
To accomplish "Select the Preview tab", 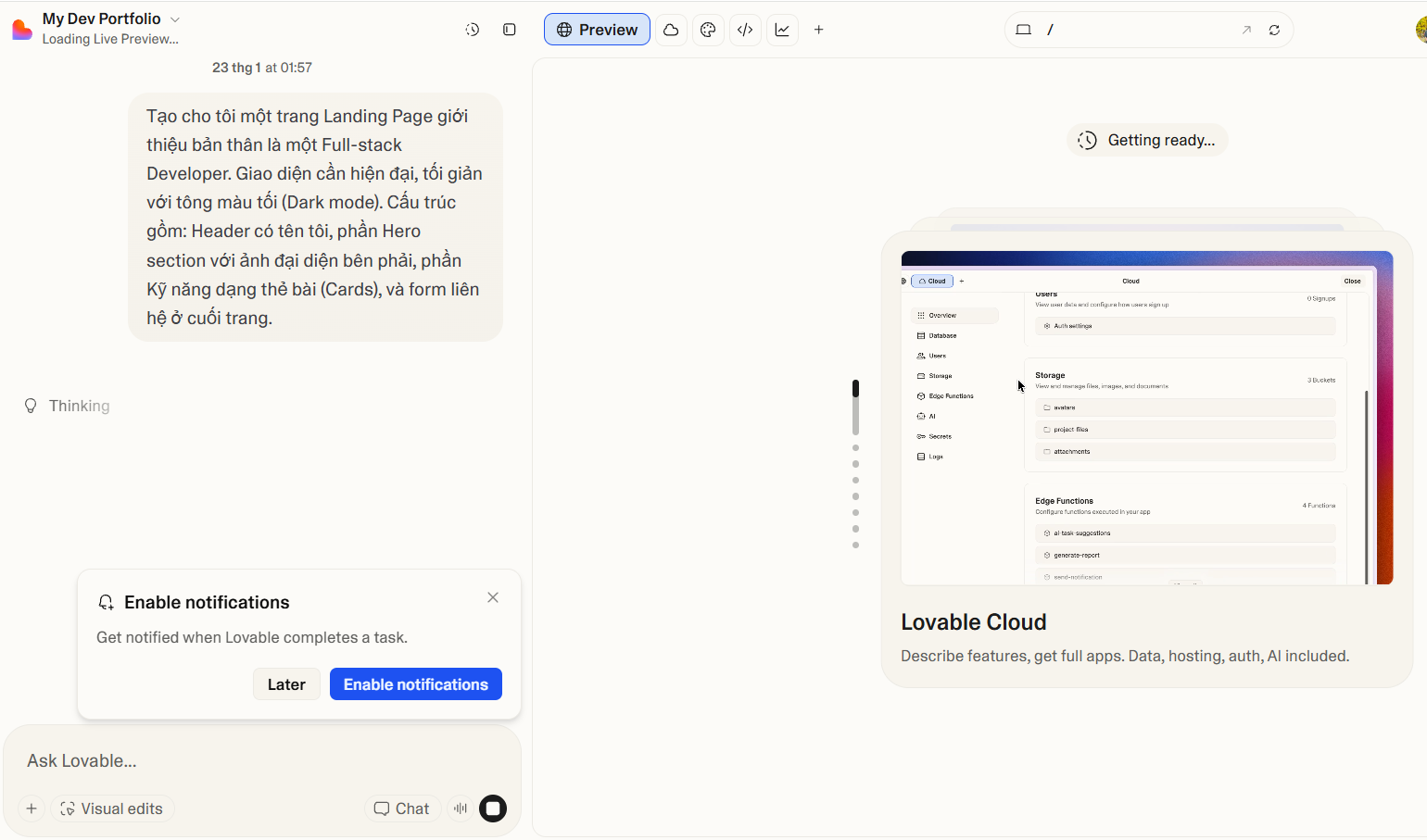I will click(x=597, y=29).
